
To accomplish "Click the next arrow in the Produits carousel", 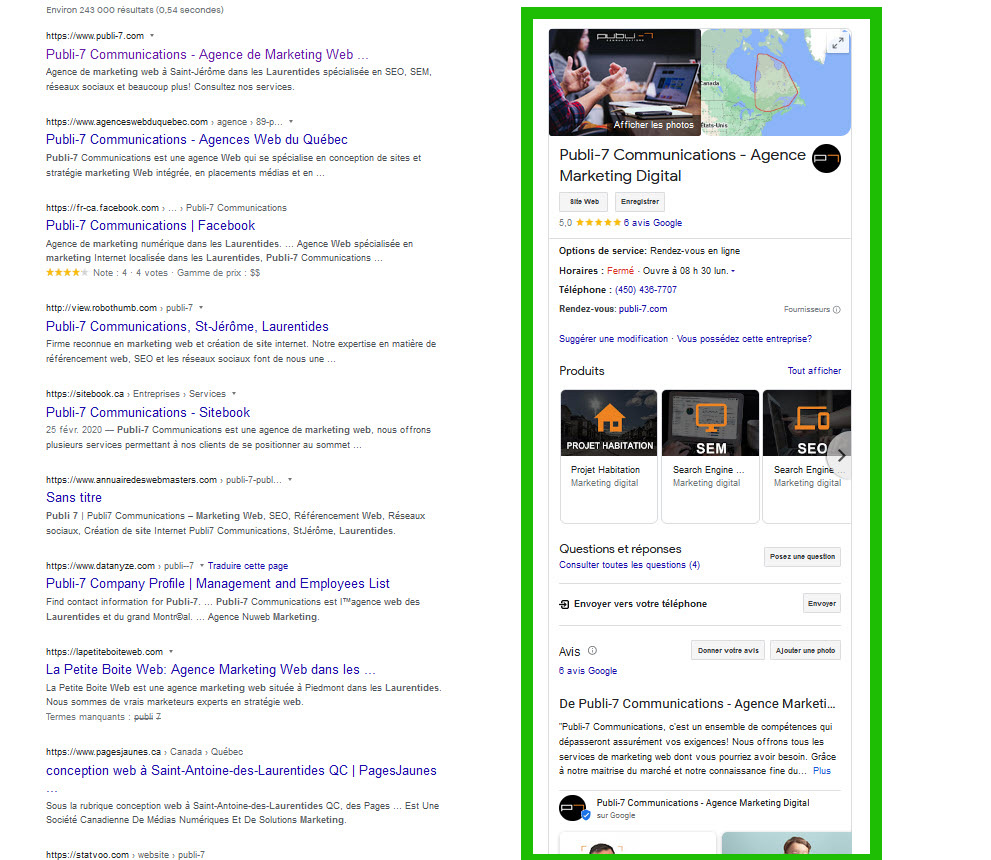I will tap(841, 456).
